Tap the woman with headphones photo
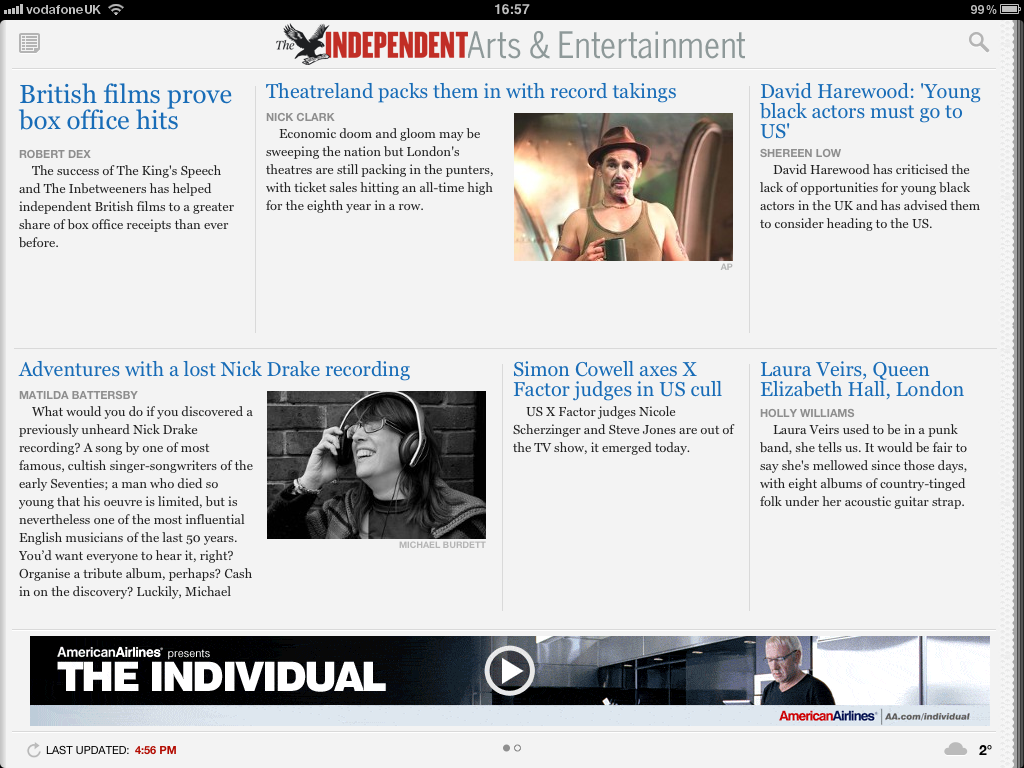 [x=376, y=465]
